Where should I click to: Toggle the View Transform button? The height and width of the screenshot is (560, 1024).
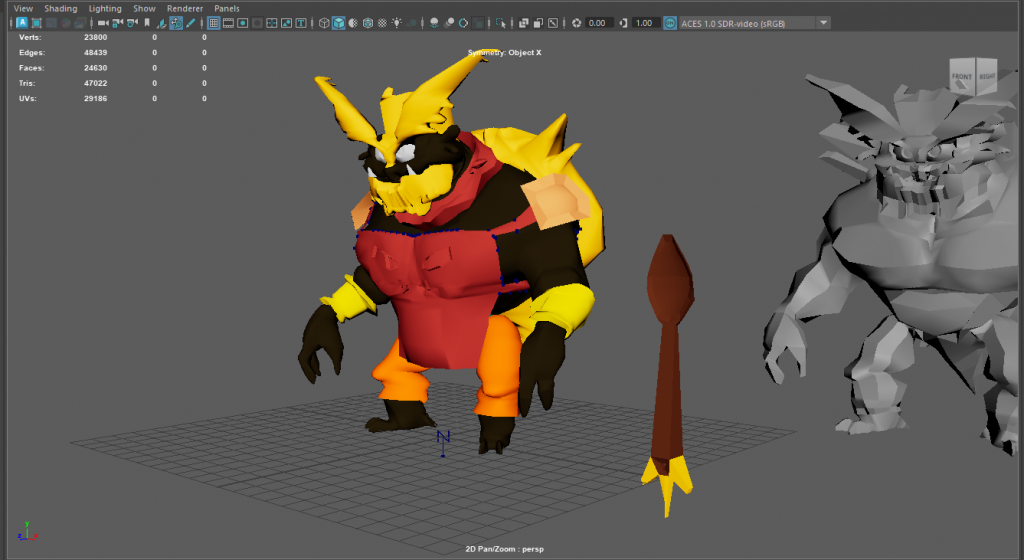click(x=670, y=23)
